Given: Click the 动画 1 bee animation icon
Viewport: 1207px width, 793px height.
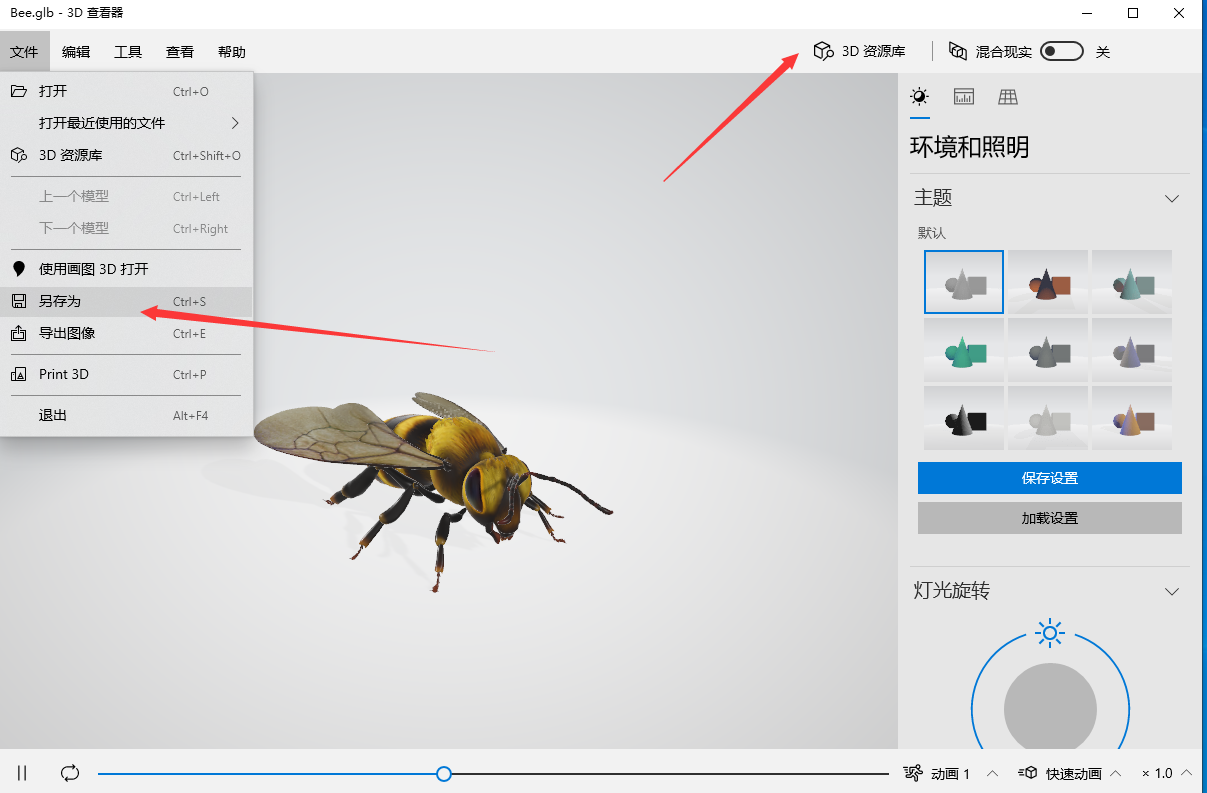Looking at the screenshot, I should (x=913, y=773).
